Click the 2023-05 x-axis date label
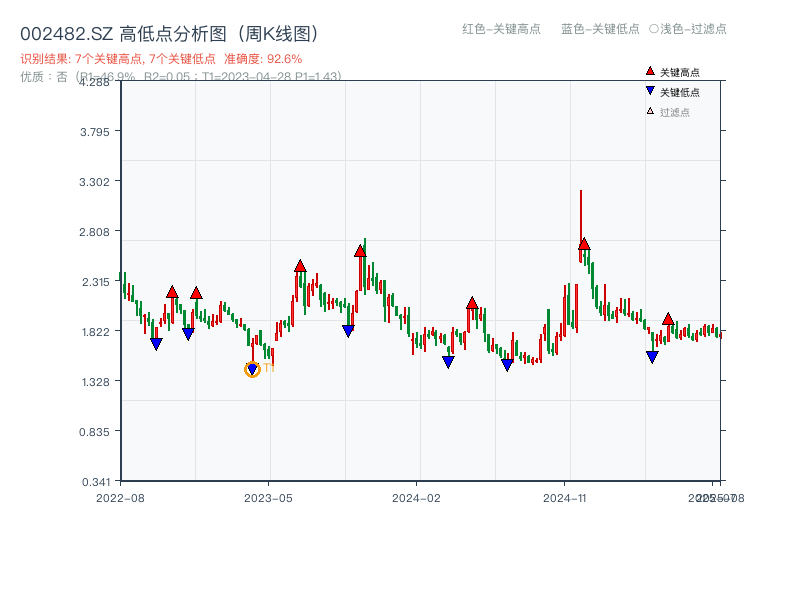The width and height of the screenshot is (800, 600). coord(268,498)
